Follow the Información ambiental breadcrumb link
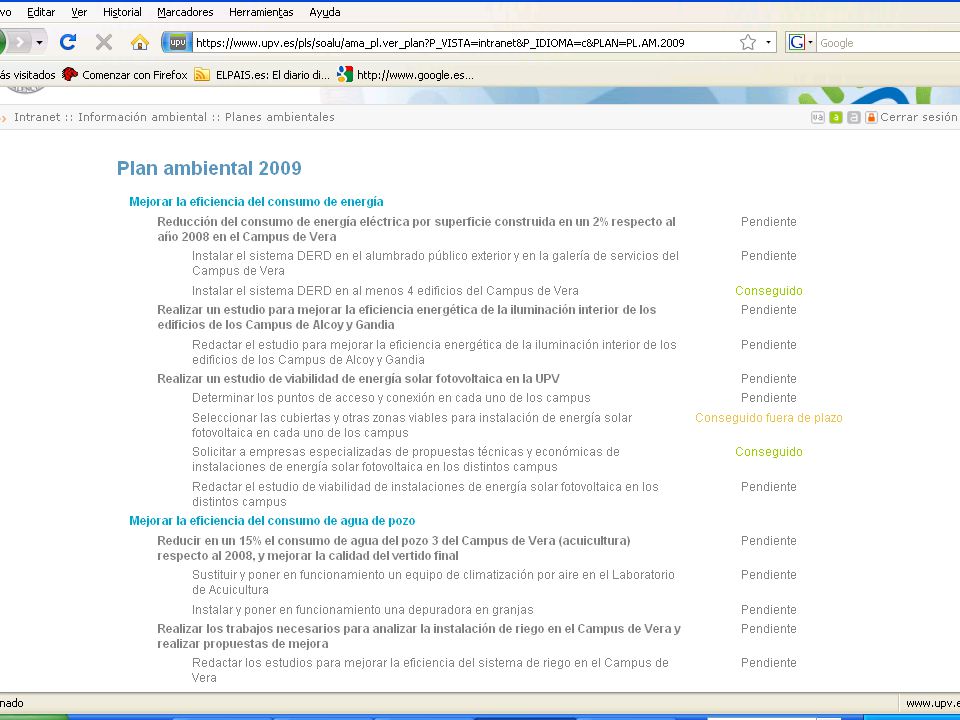Image resolution: width=960 pixels, height=720 pixels. tap(142, 117)
